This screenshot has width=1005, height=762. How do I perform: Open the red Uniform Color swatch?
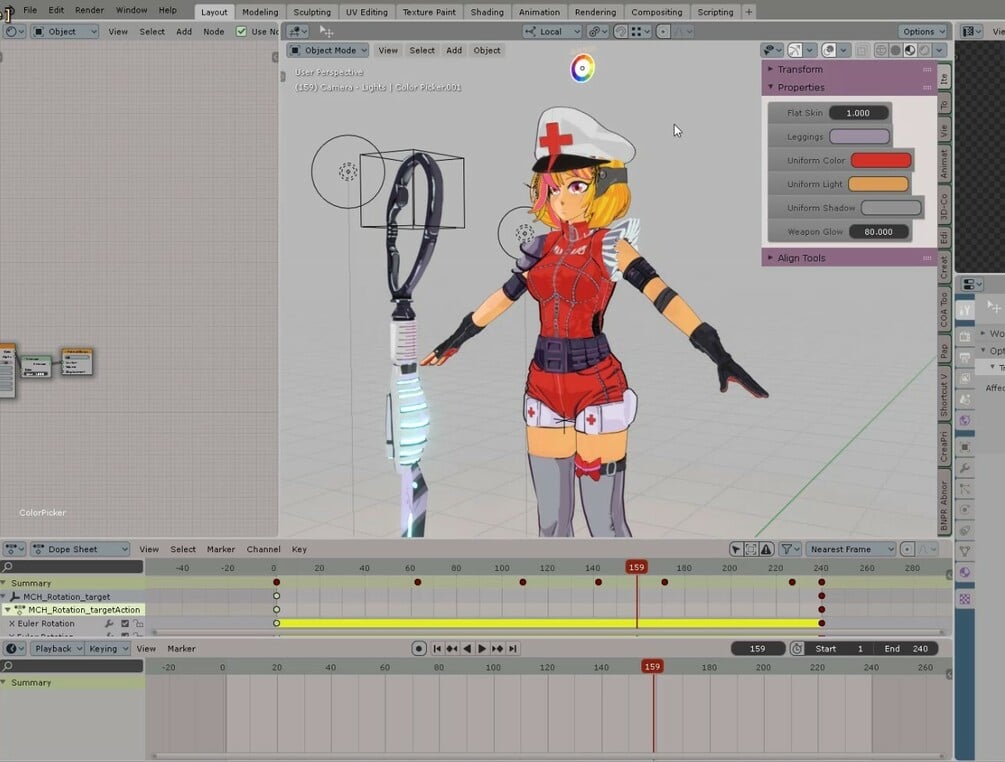(881, 160)
